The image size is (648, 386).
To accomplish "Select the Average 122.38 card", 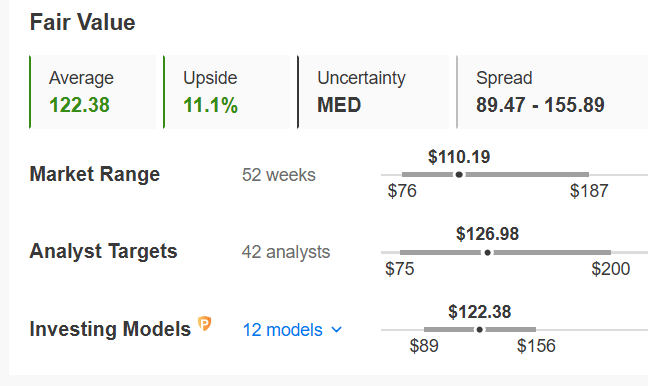I will [x=93, y=92].
